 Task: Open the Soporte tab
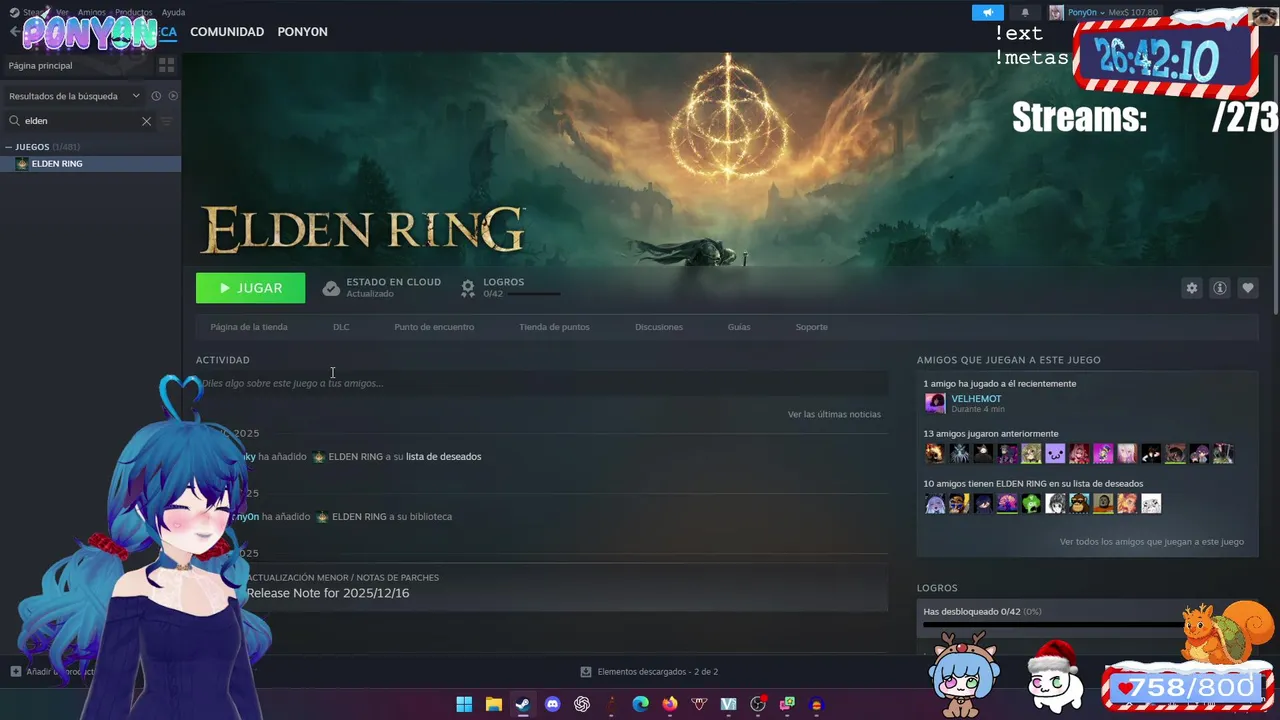tap(811, 327)
